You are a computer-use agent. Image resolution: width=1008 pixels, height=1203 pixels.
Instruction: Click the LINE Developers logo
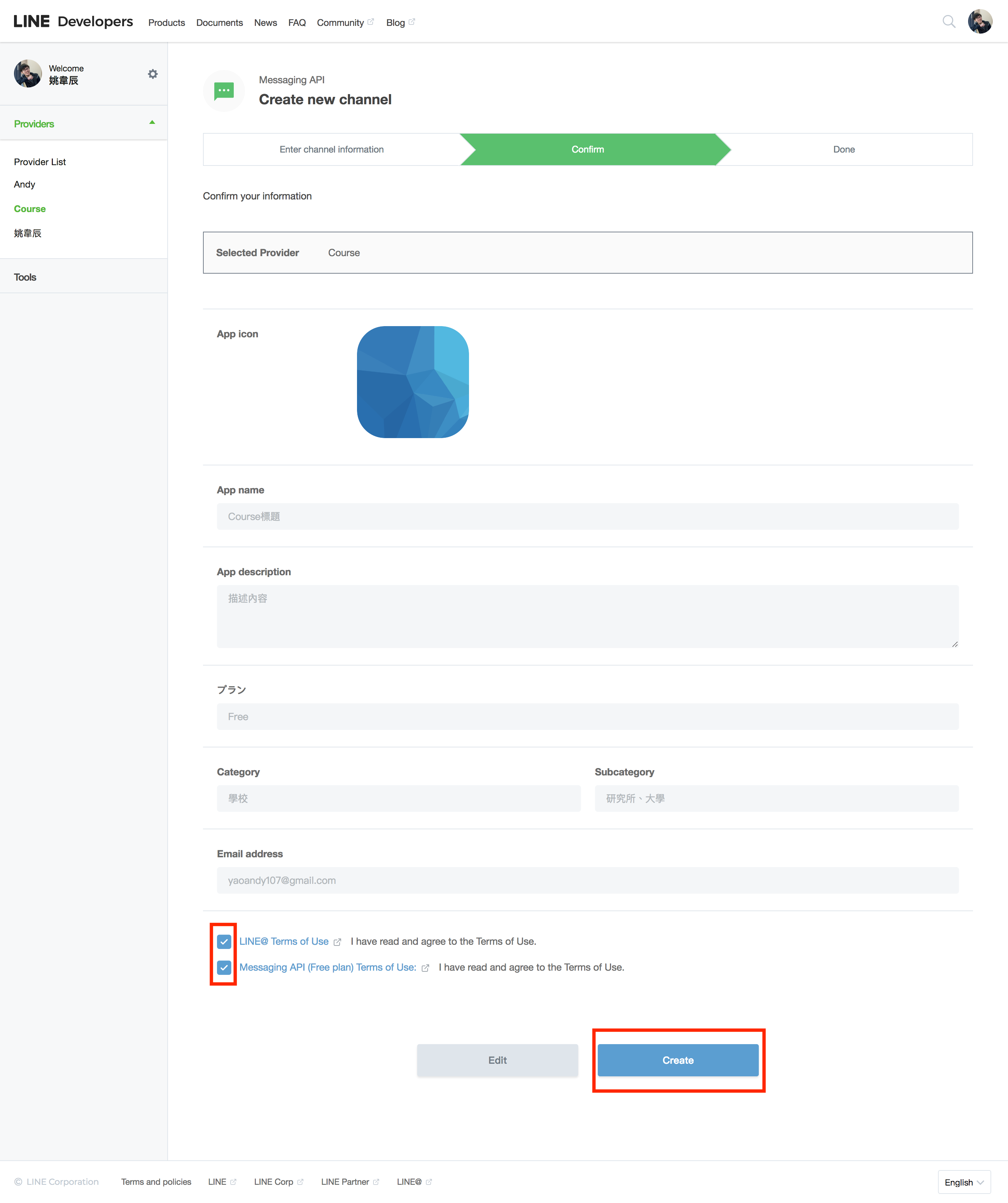[73, 22]
